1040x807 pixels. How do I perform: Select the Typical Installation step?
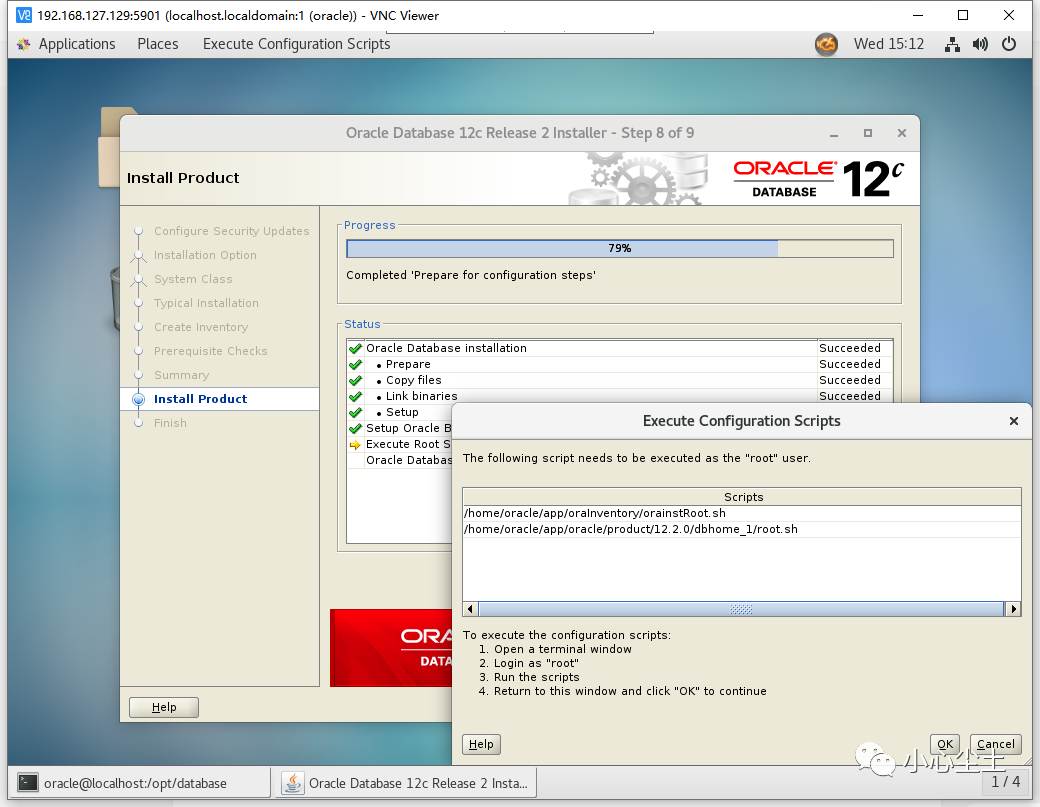[206, 303]
